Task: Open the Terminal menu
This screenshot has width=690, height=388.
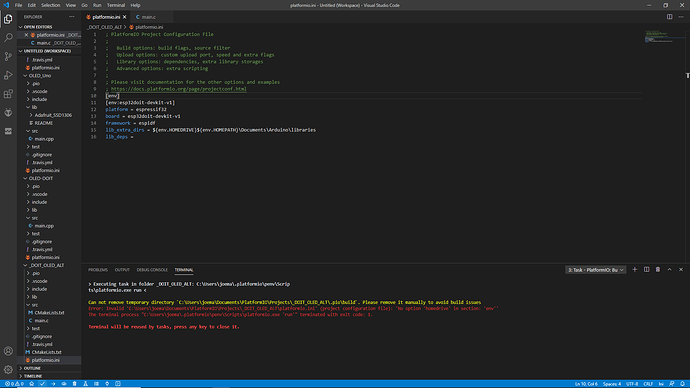Action: [116, 5]
